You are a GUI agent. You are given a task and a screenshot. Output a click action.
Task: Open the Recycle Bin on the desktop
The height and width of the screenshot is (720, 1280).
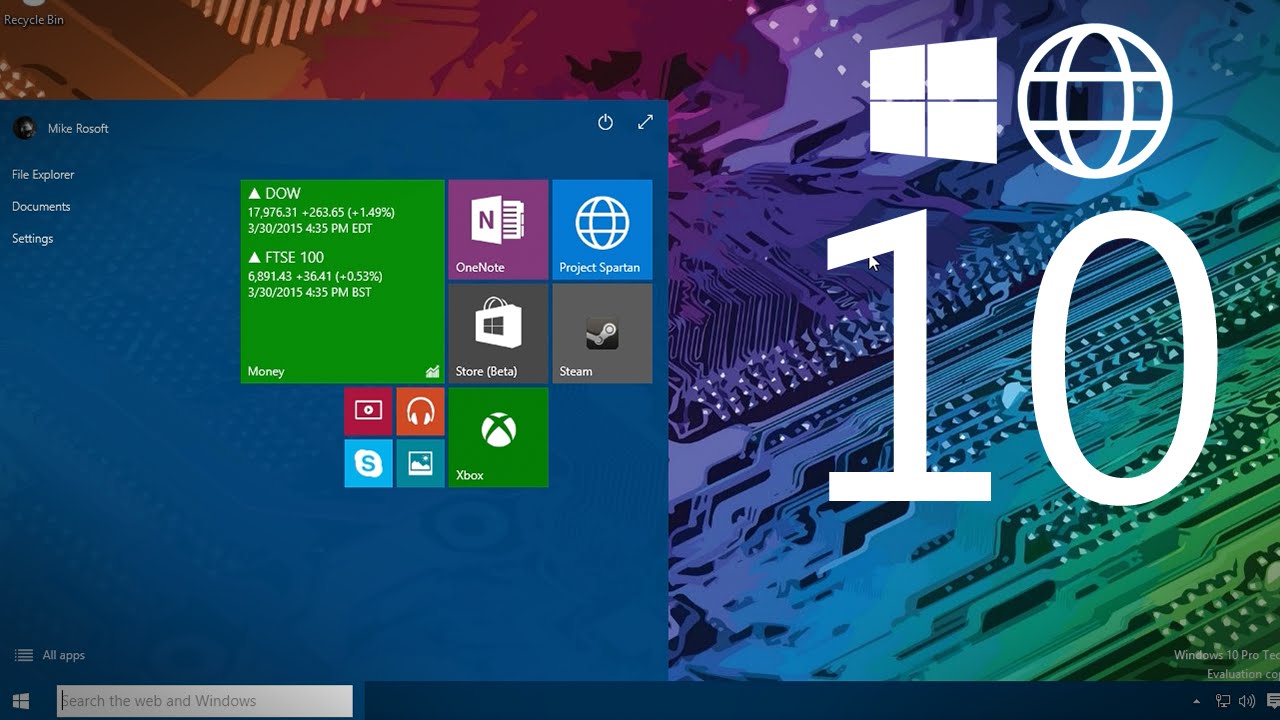pyautogui.click(x=33, y=14)
